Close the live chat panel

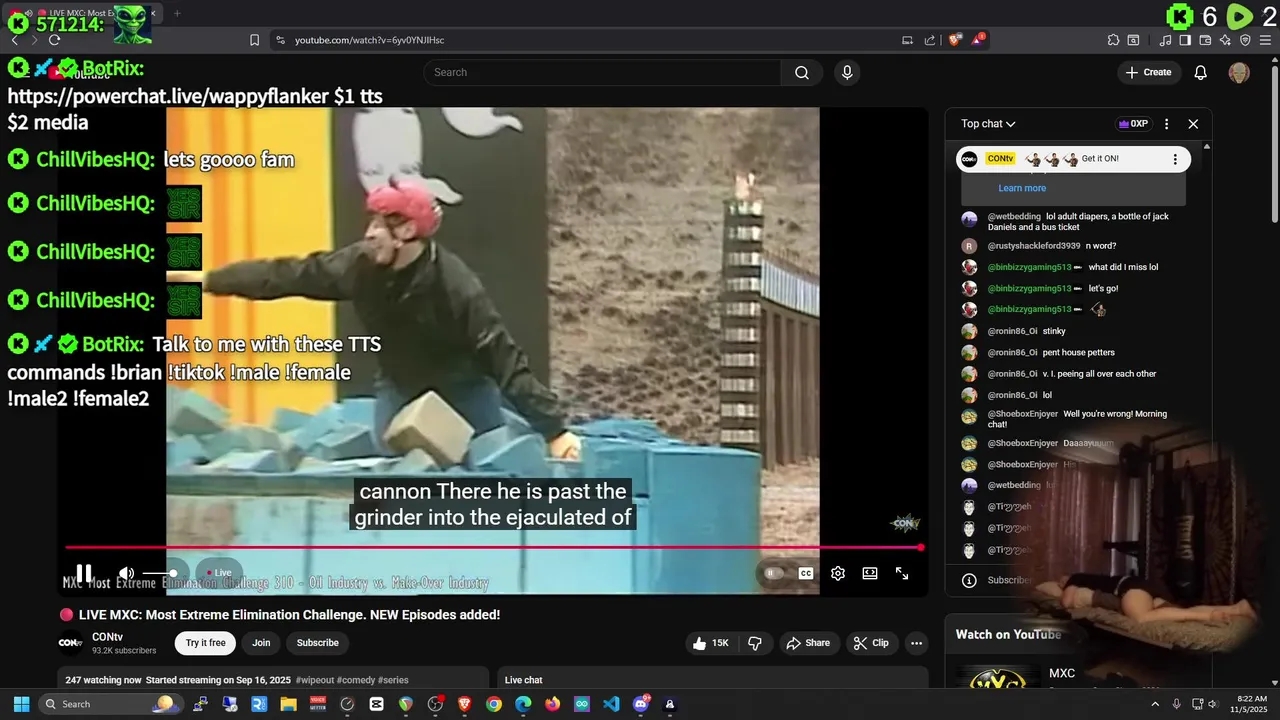pos(1193,124)
